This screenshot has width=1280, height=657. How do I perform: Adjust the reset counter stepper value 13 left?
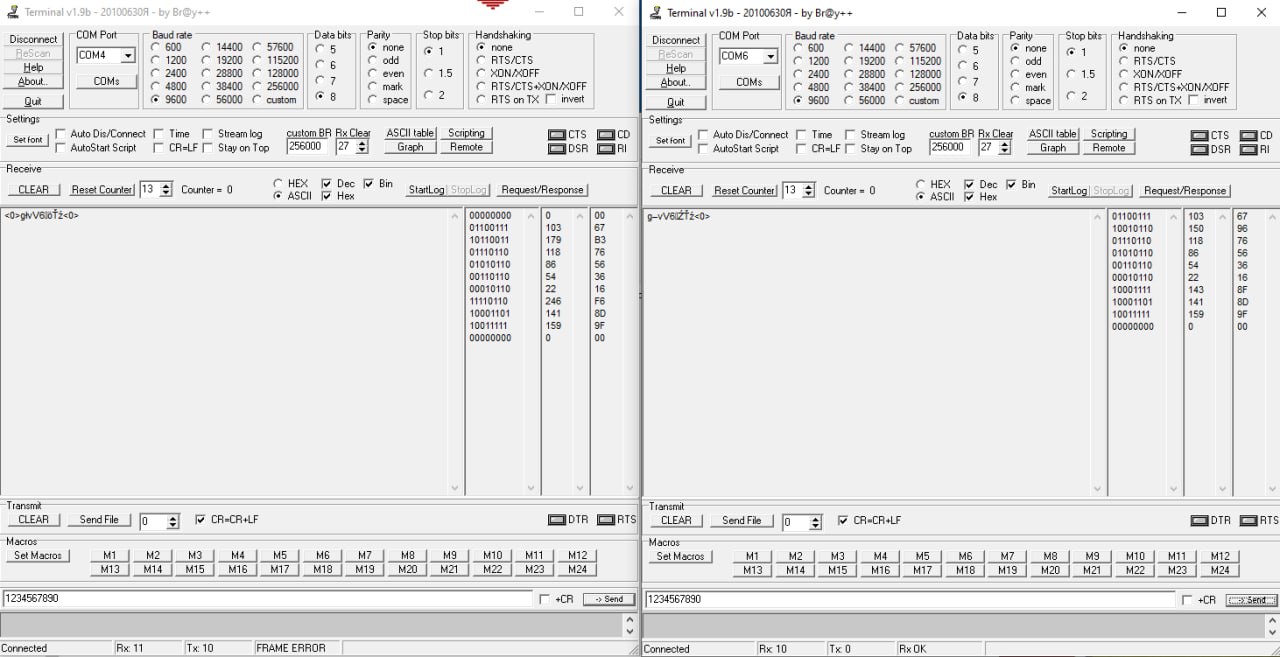(166, 189)
